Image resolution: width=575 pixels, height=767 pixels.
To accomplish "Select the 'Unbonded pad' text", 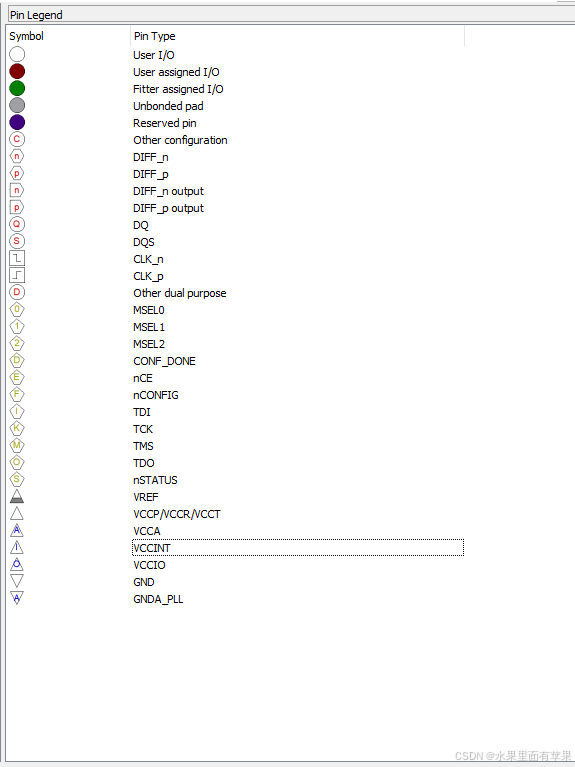I will 168,106.
